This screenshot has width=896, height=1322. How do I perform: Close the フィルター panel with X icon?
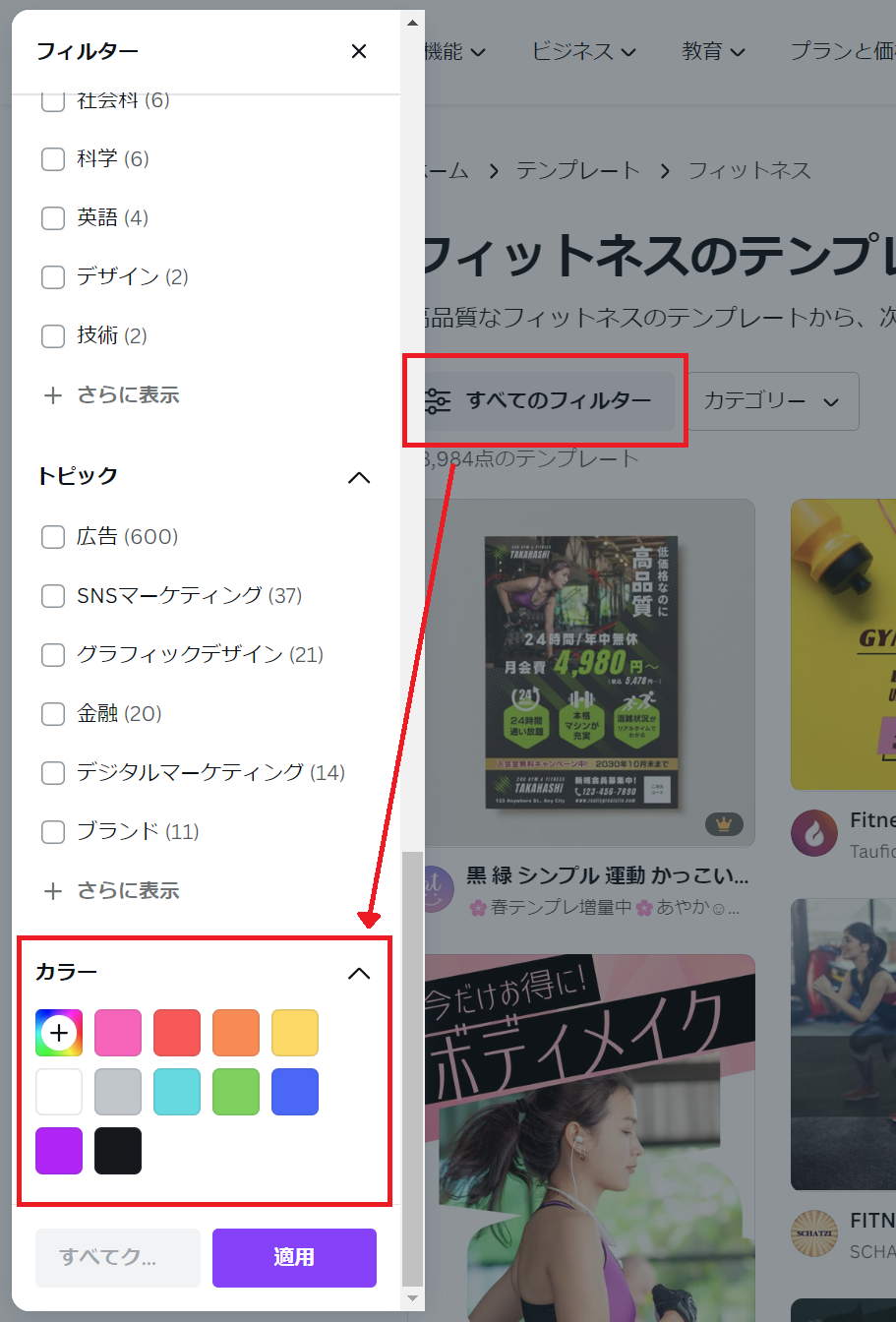(359, 51)
